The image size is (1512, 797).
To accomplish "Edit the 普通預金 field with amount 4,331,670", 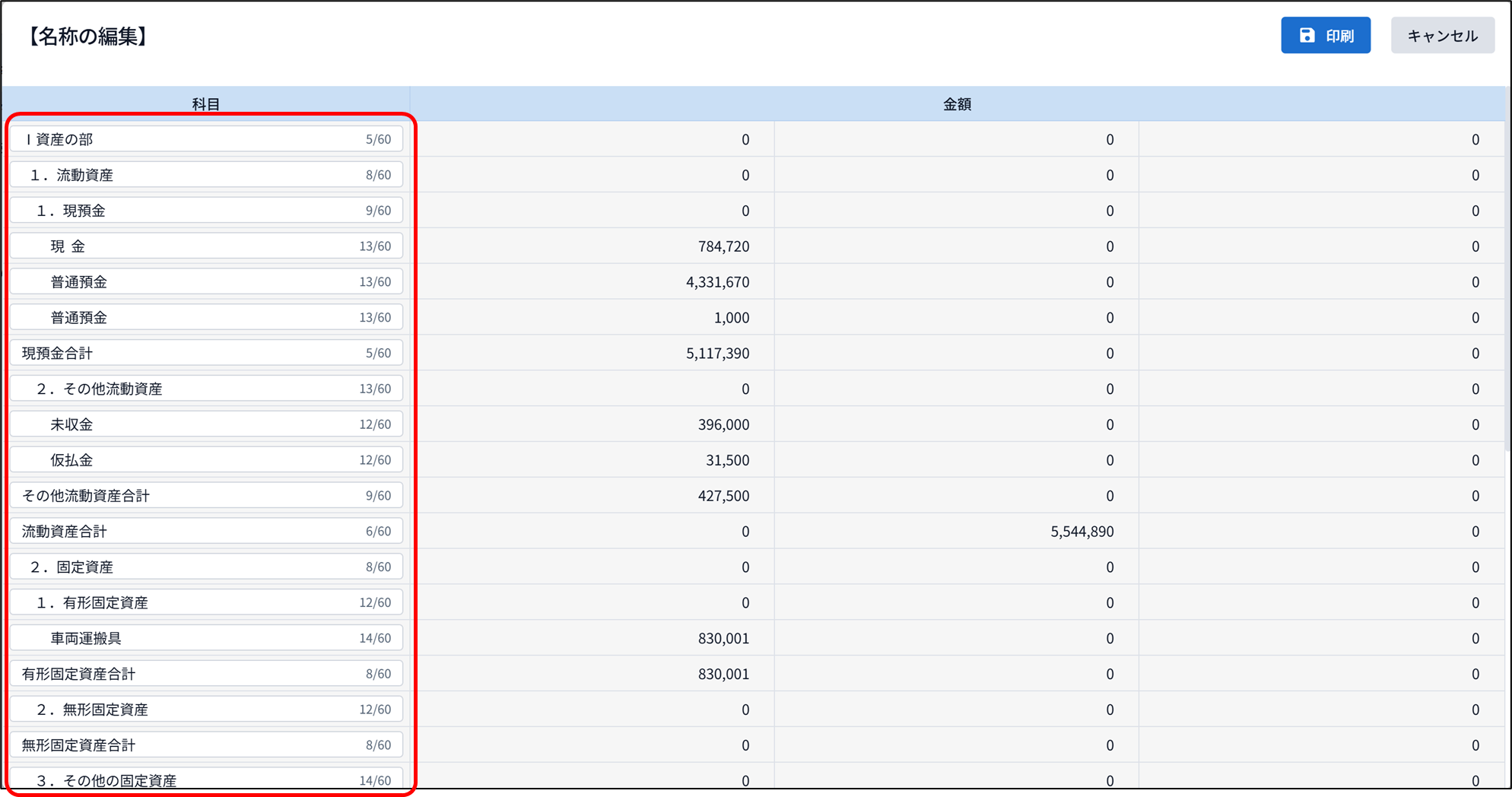I will point(206,282).
